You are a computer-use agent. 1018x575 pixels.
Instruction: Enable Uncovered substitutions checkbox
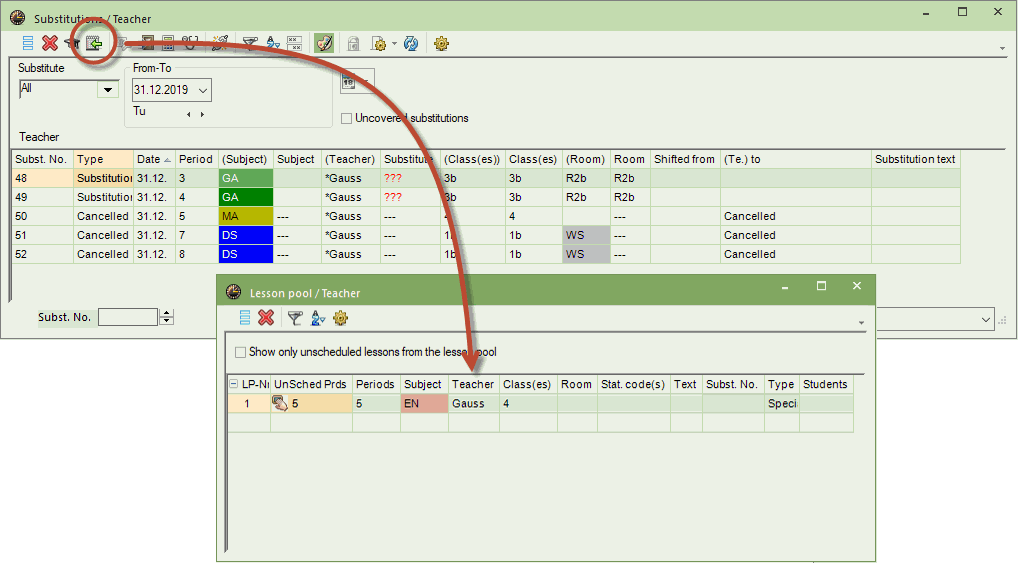pyautogui.click(x=347, y=118)
